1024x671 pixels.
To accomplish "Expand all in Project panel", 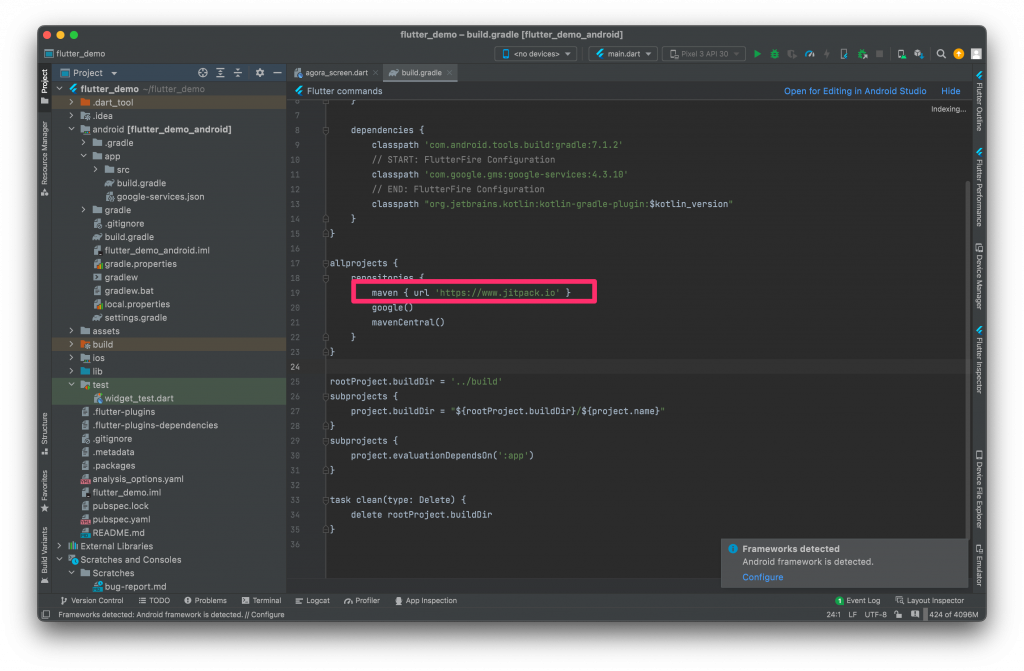I will pos(220,73).
